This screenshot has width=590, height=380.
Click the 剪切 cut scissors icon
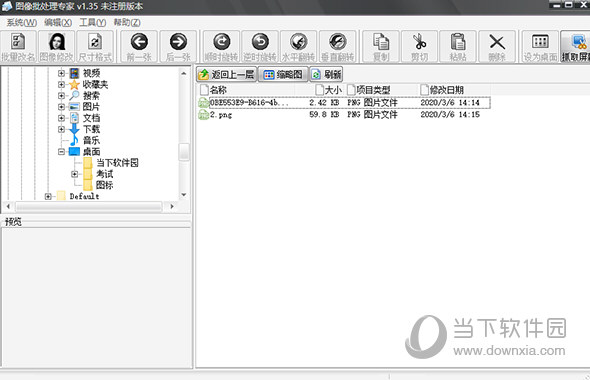tap(419, 46)
